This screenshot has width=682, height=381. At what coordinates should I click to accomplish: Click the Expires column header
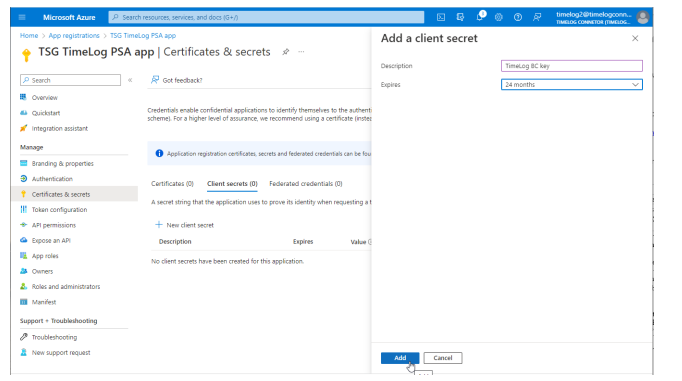point(303,241)
